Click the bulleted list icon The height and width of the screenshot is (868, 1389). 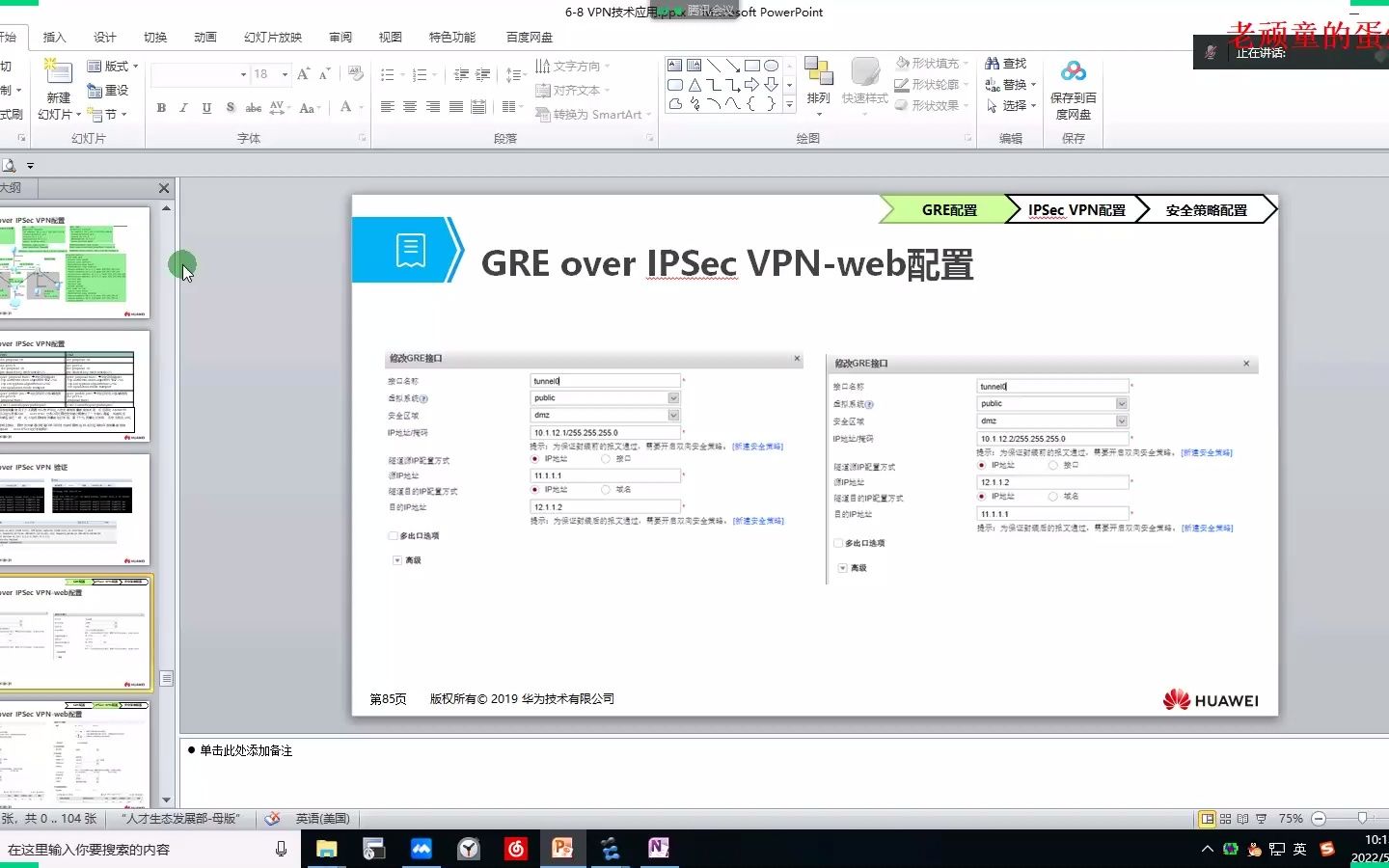389,74
